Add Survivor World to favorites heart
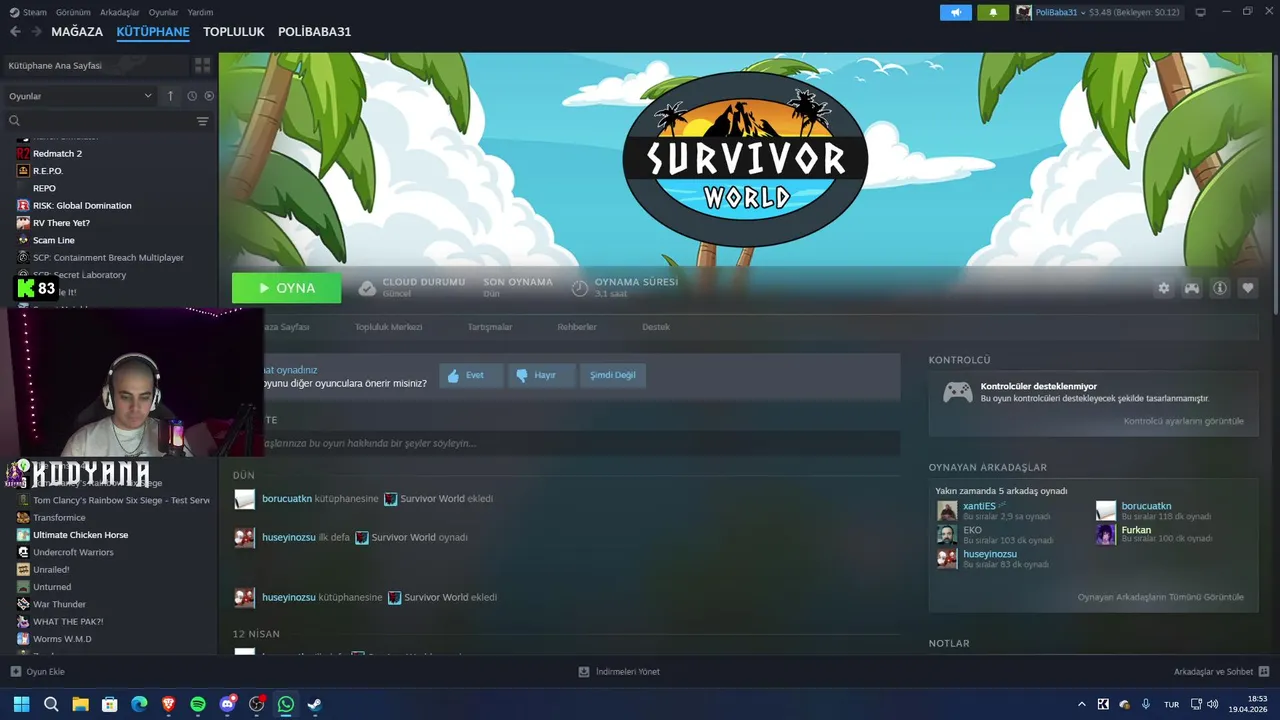The width and height of the screenshot is (1280, 720). (x=1248, y=288)
